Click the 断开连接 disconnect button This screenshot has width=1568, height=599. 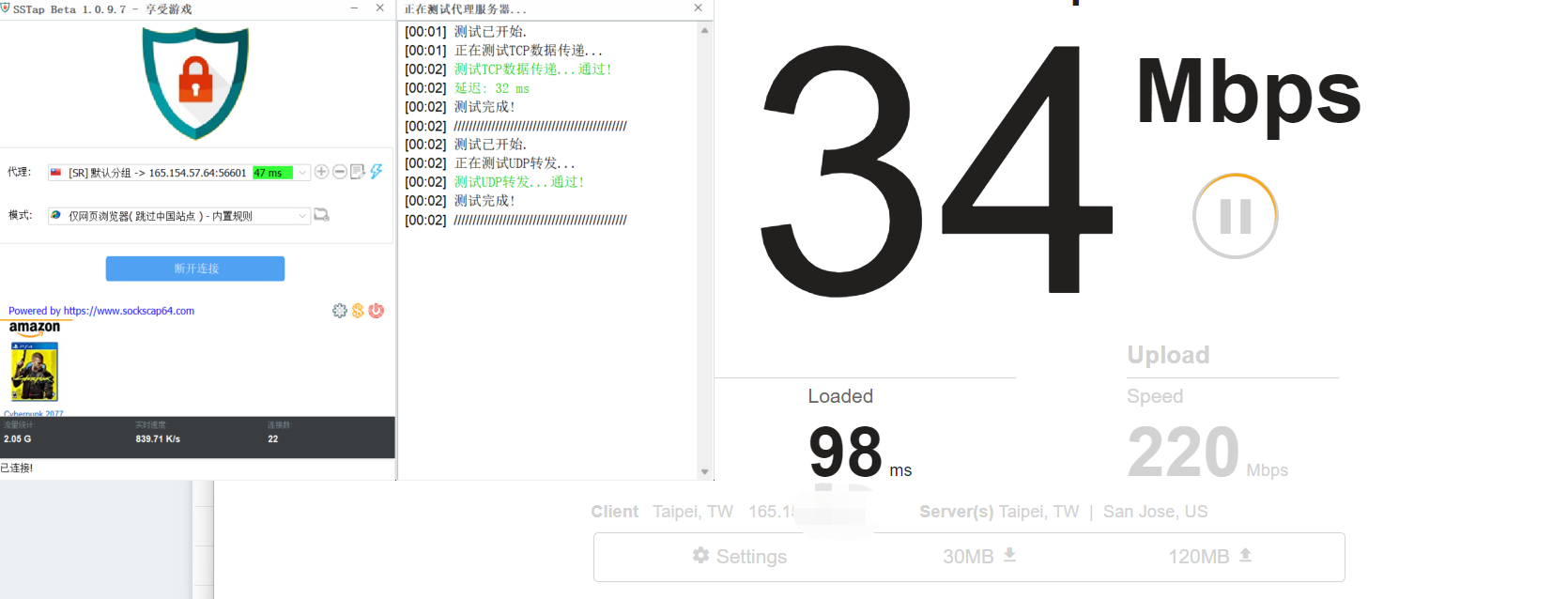coord(195,269)
